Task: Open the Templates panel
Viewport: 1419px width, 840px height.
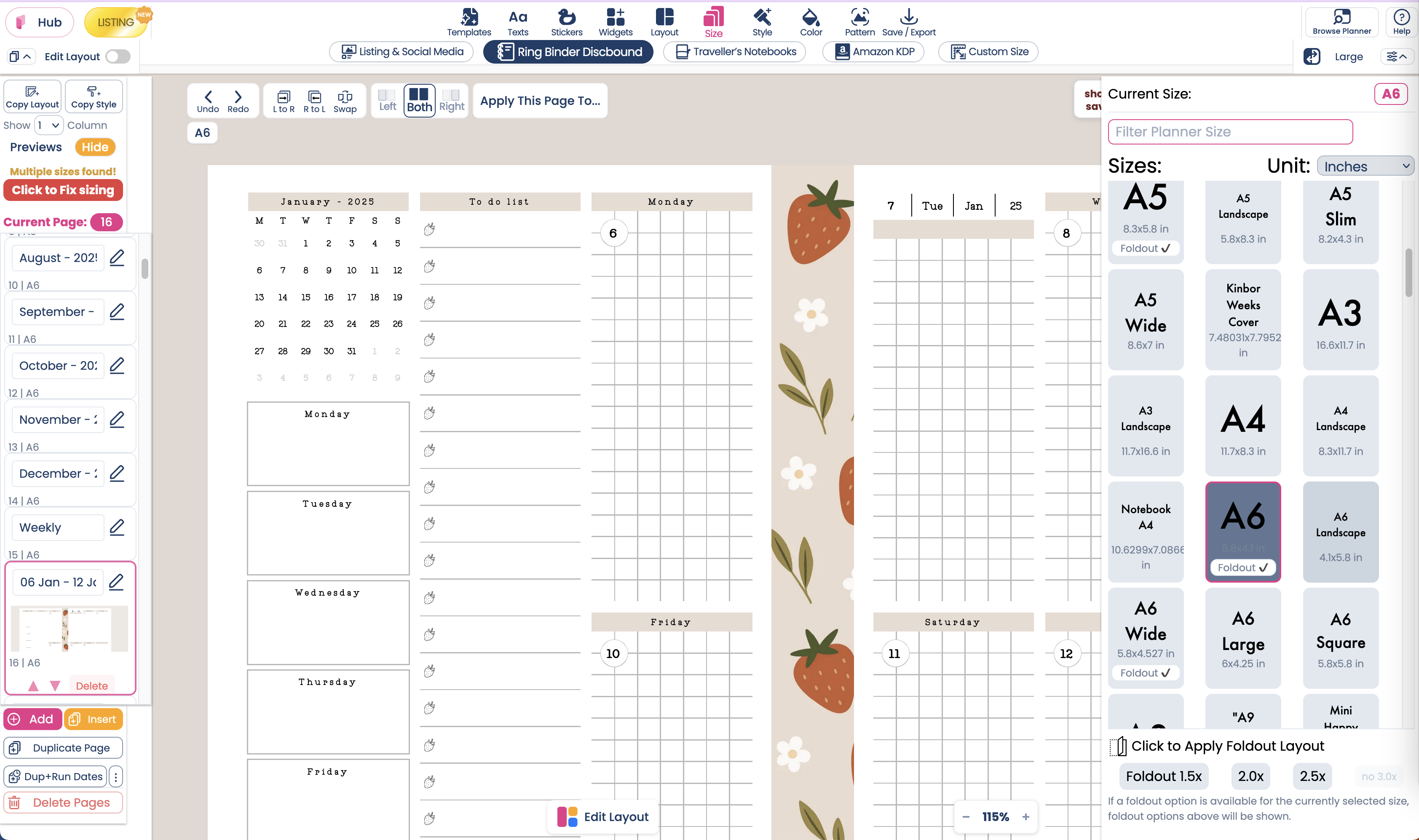Action: (x=469, y=21)
